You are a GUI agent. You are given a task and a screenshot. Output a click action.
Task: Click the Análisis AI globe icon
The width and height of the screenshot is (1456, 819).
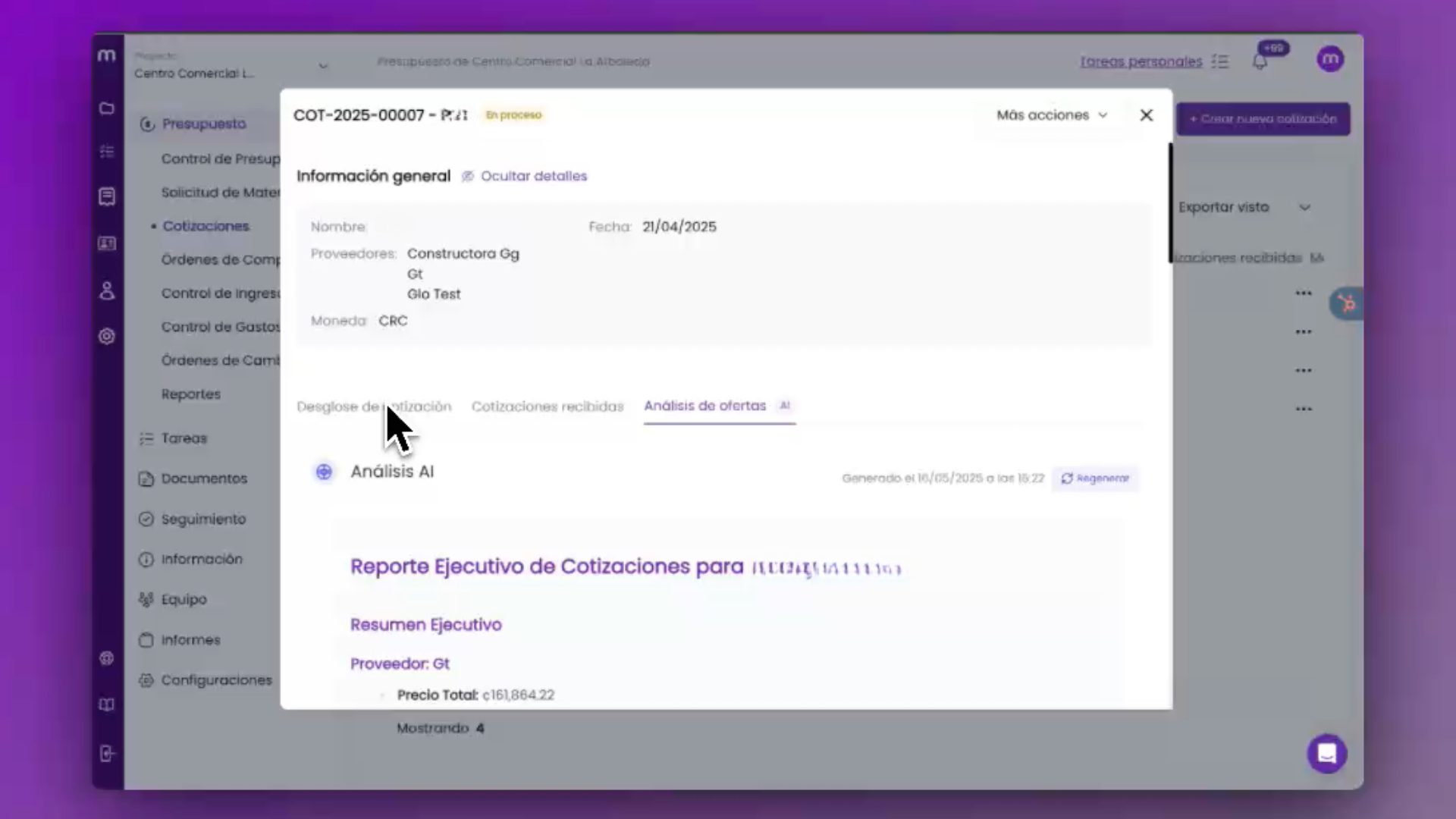(x=324, y=472)
